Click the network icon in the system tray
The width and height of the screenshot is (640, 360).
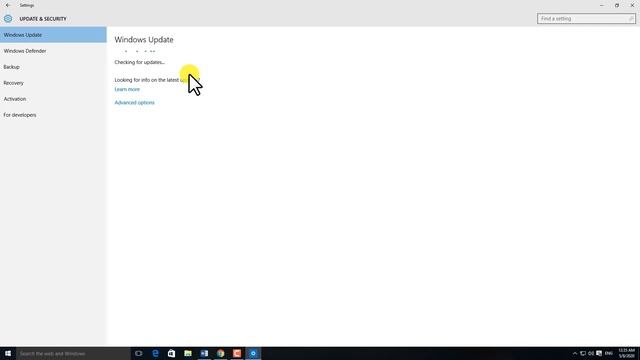(583, 353)
